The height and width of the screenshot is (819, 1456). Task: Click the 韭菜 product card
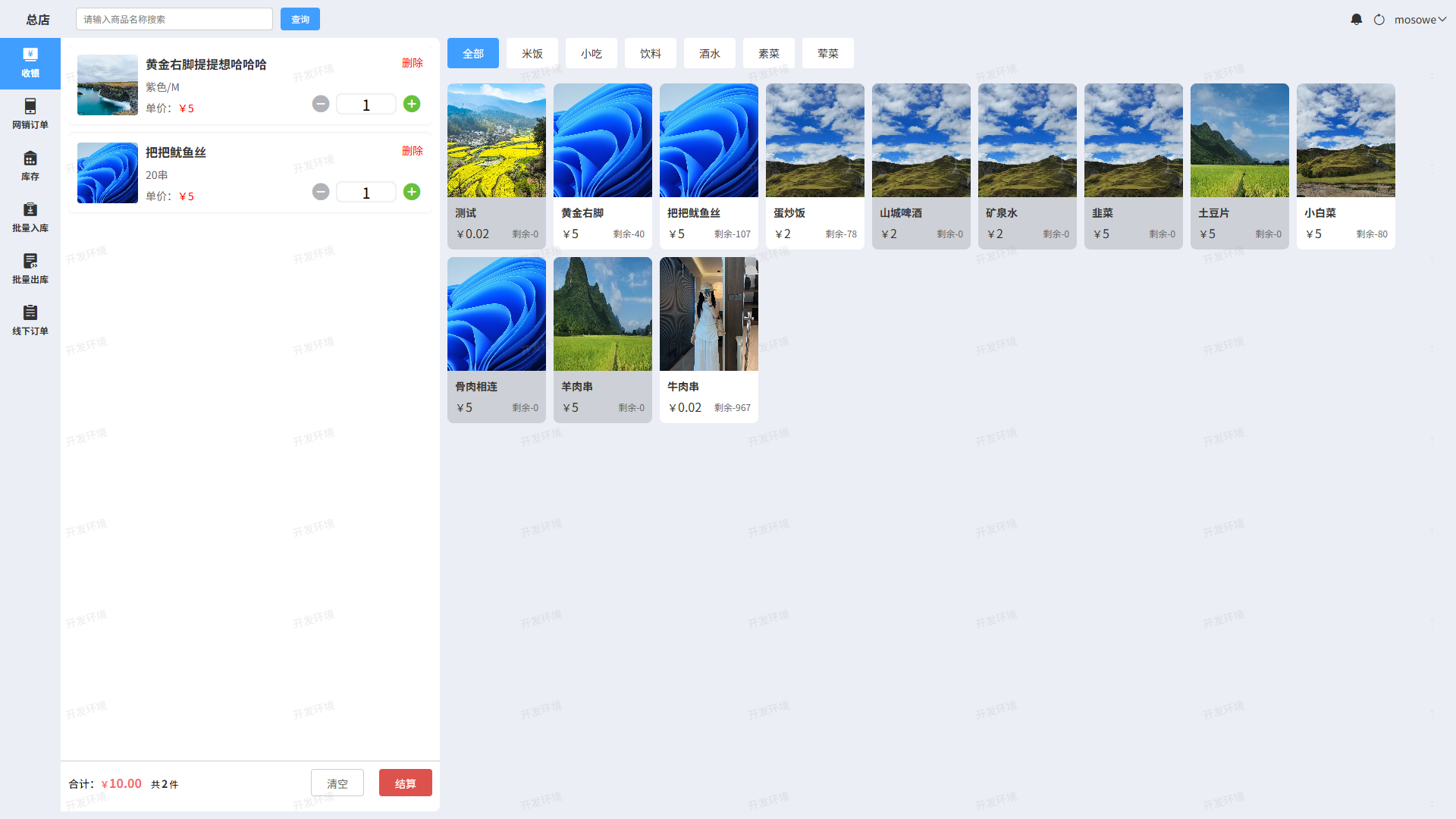point(1134,166)
